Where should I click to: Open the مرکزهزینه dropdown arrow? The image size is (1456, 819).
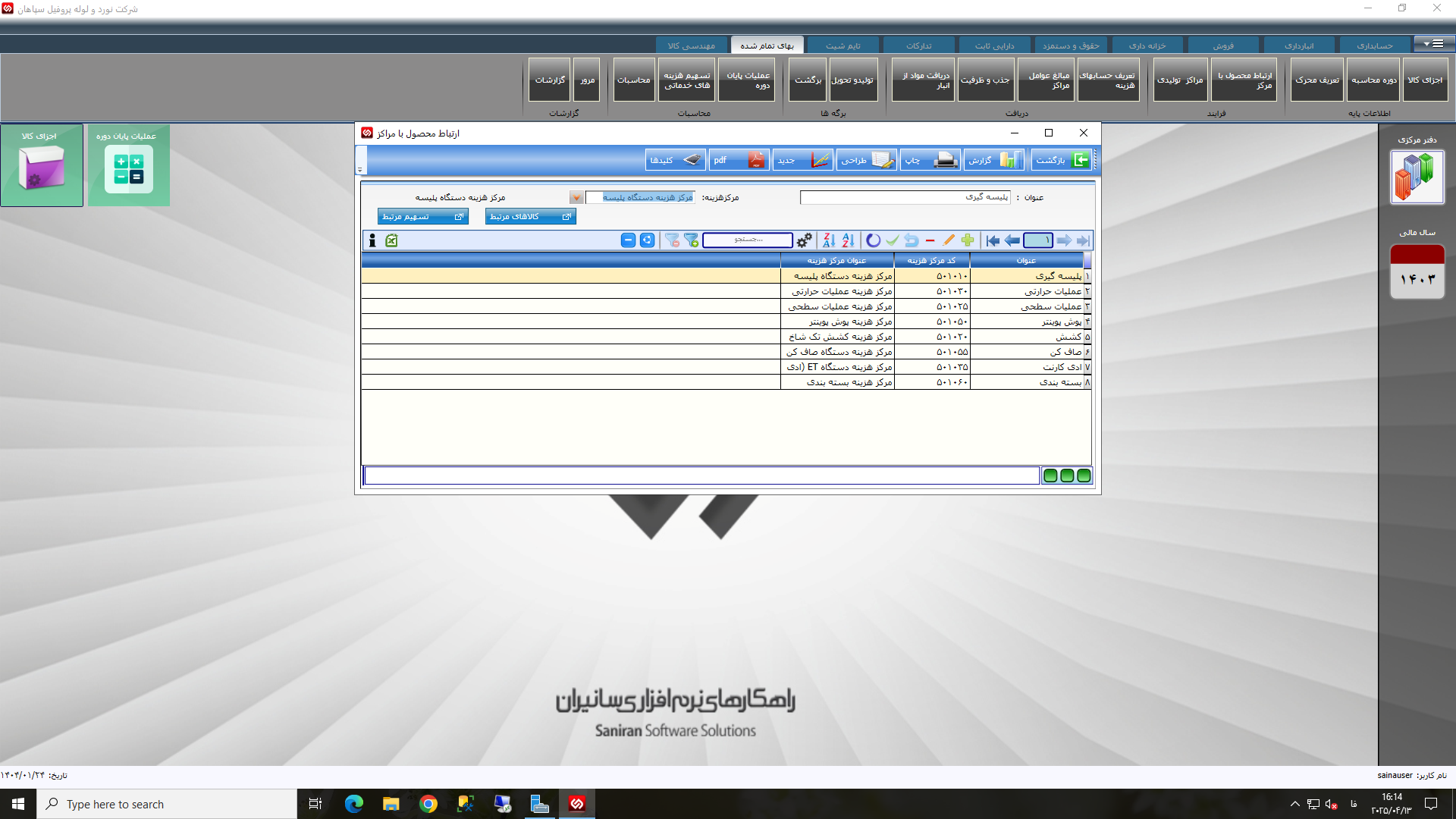tap(576, 197)
